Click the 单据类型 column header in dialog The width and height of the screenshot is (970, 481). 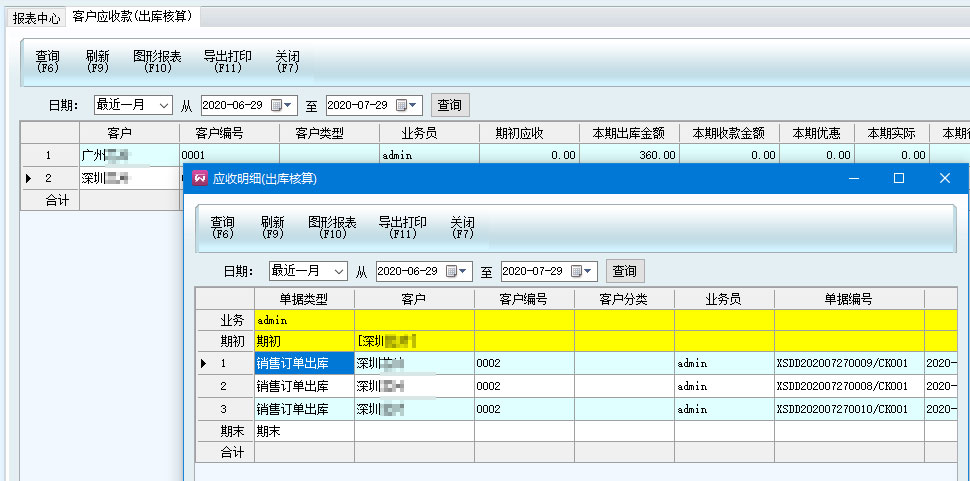click(x=304, y=299)
